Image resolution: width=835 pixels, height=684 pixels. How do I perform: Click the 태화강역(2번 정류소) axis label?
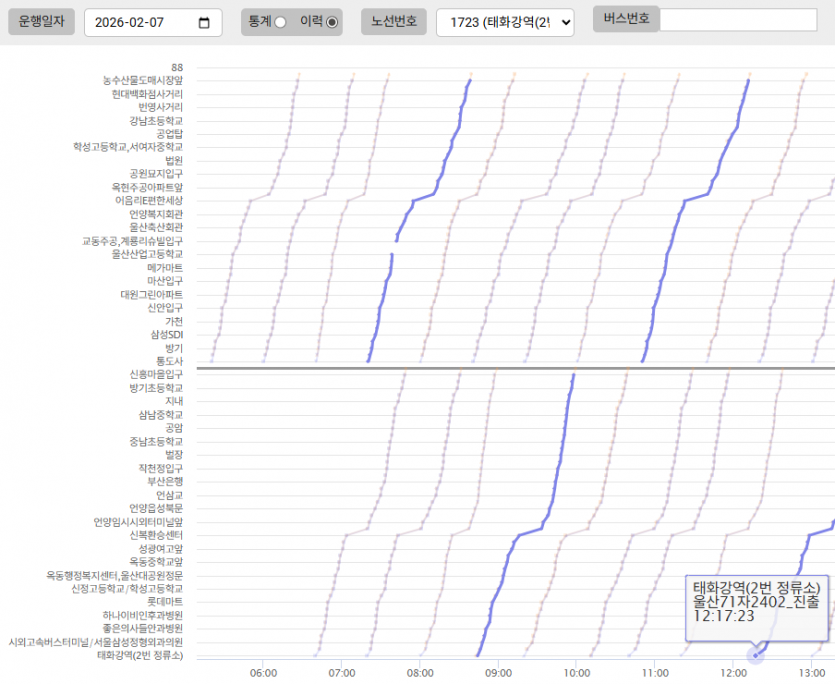click(x=139, y=655)
